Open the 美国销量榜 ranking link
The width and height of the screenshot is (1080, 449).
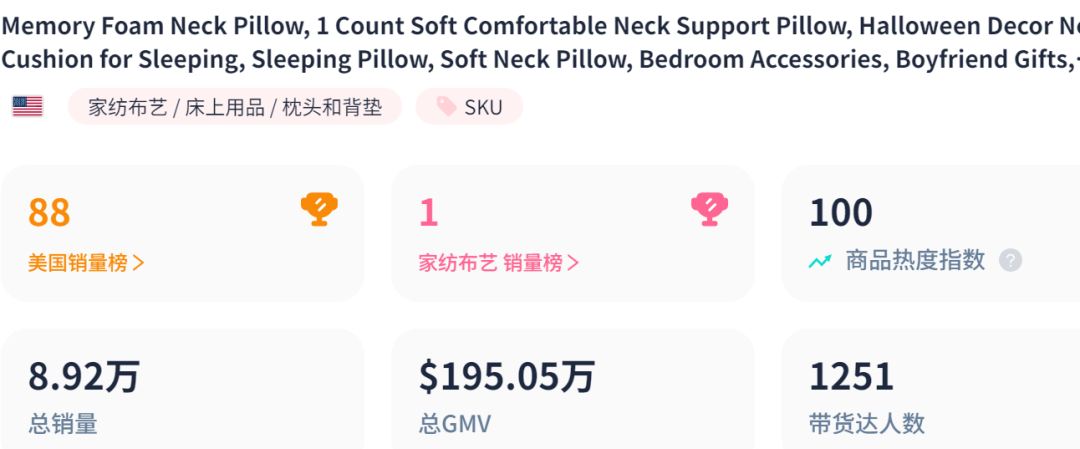86,262
